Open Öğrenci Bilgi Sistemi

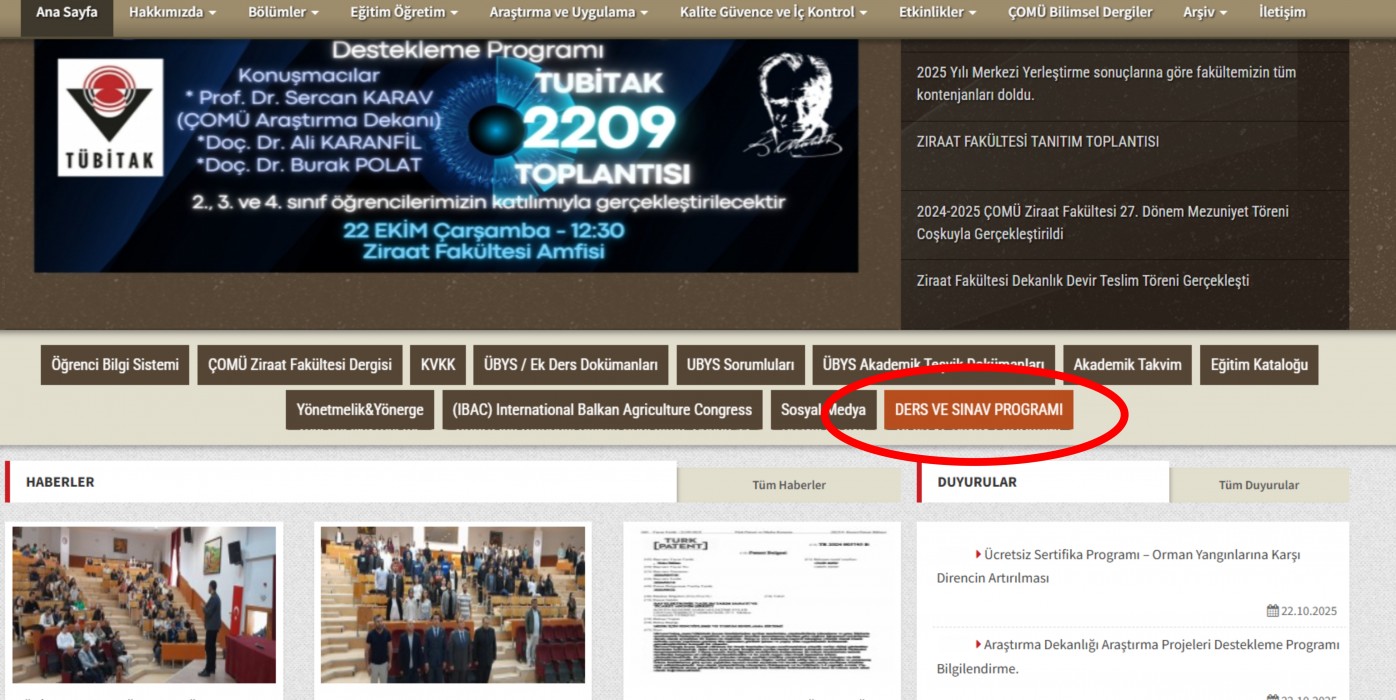(x=115, y=365)
